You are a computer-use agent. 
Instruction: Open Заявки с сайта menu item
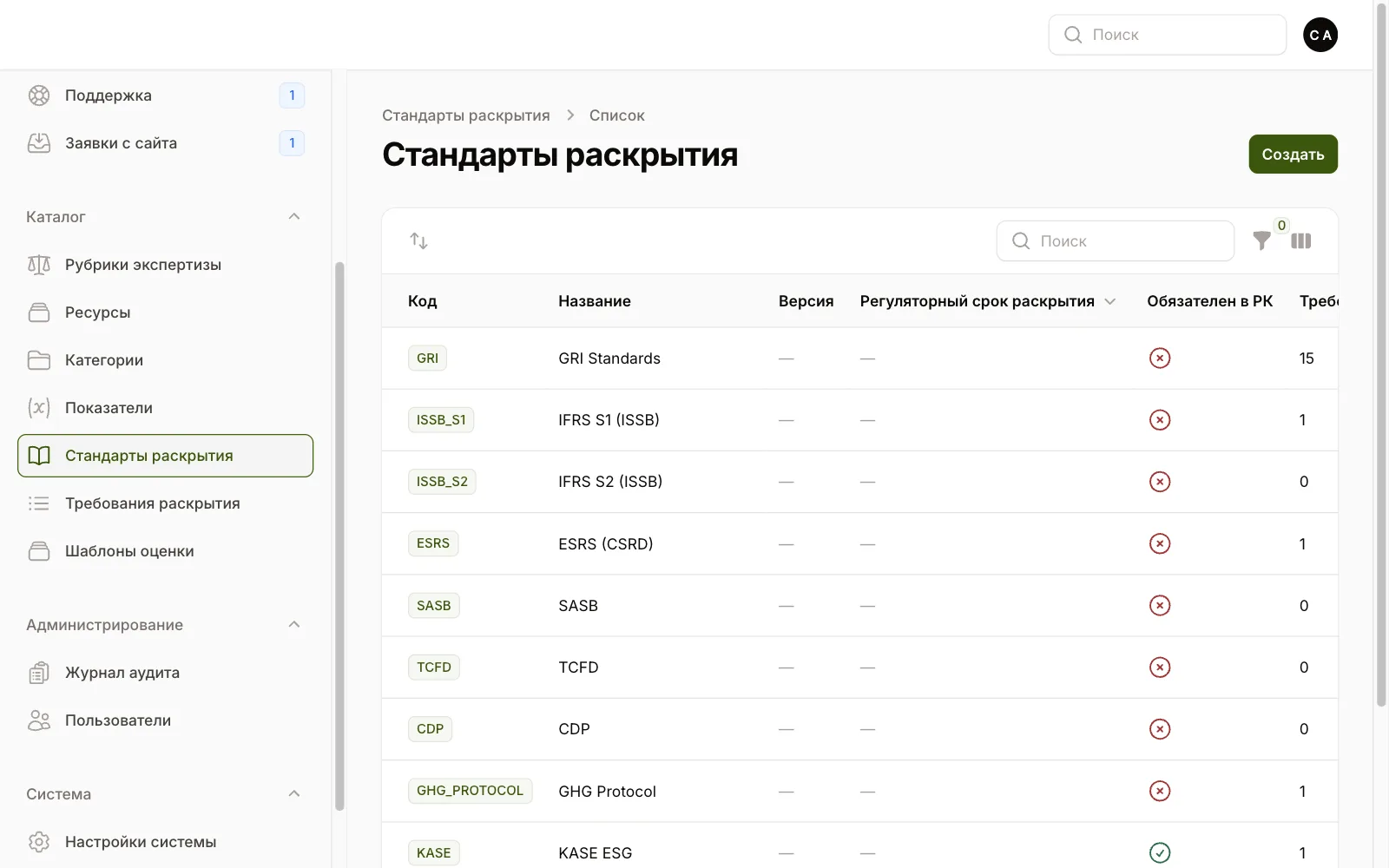[x=165, y=143]
